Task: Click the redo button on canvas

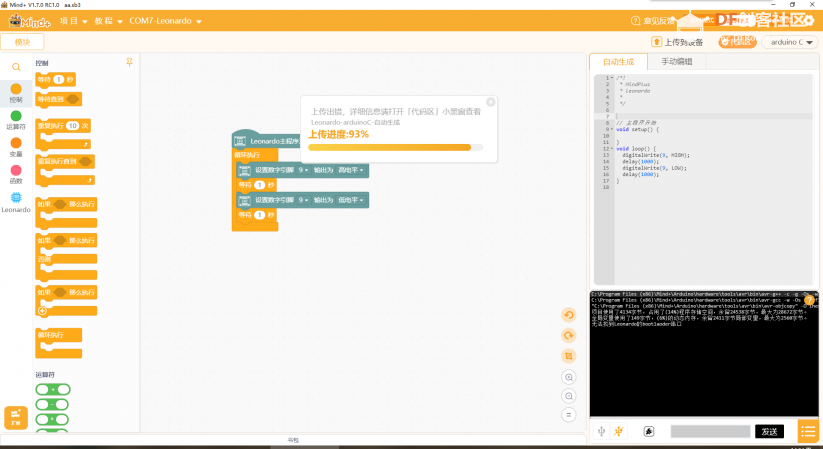Action: click(568, 336)
